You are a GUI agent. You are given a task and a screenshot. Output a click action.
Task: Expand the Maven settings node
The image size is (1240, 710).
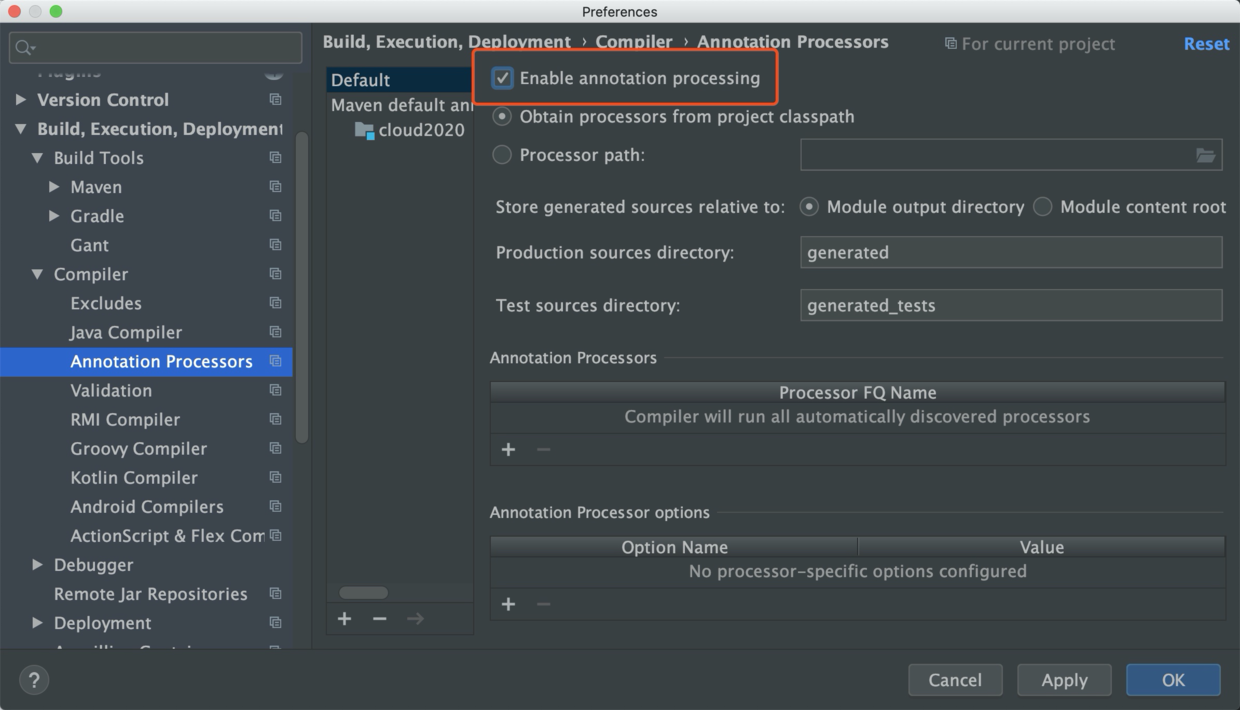[55, 187]
